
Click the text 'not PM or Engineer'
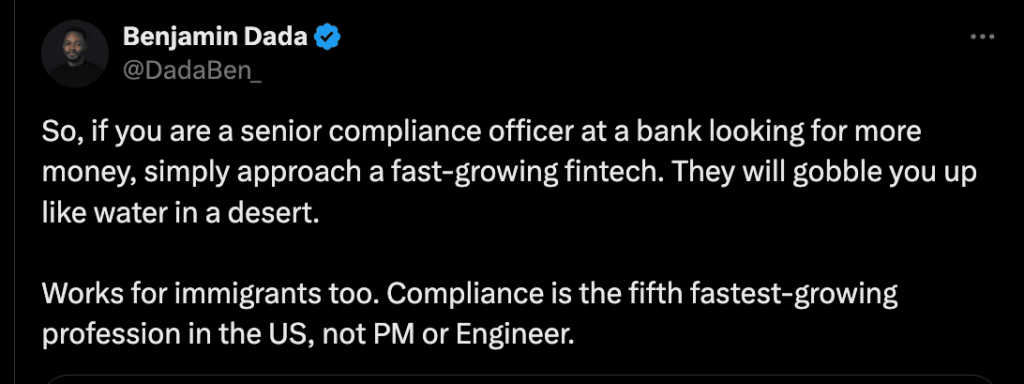[449, 335]
